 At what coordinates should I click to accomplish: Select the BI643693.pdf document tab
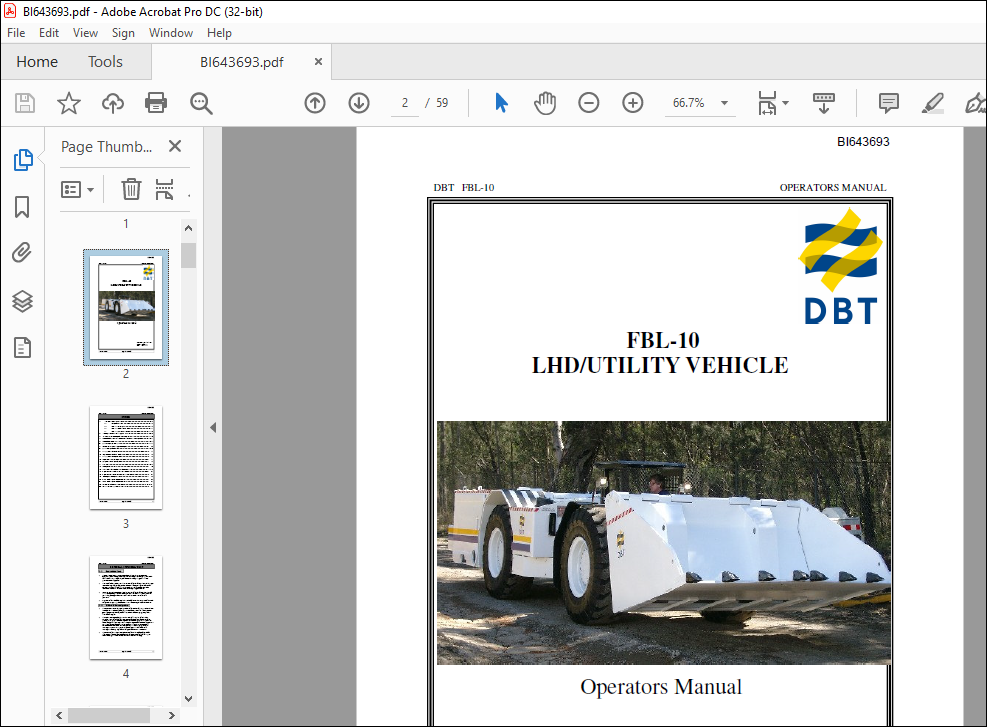tap(242, 62)
